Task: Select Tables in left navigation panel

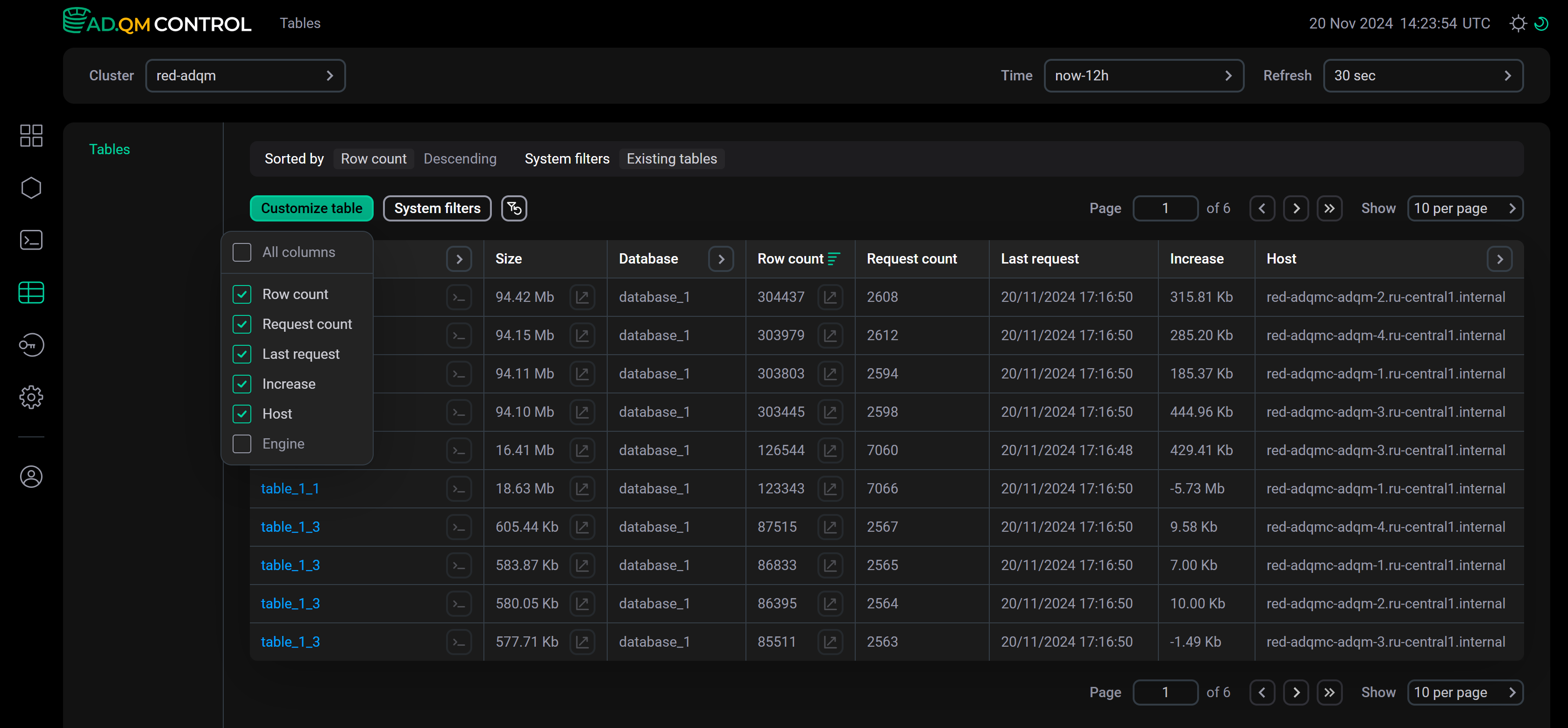Action: click(110, 149)
